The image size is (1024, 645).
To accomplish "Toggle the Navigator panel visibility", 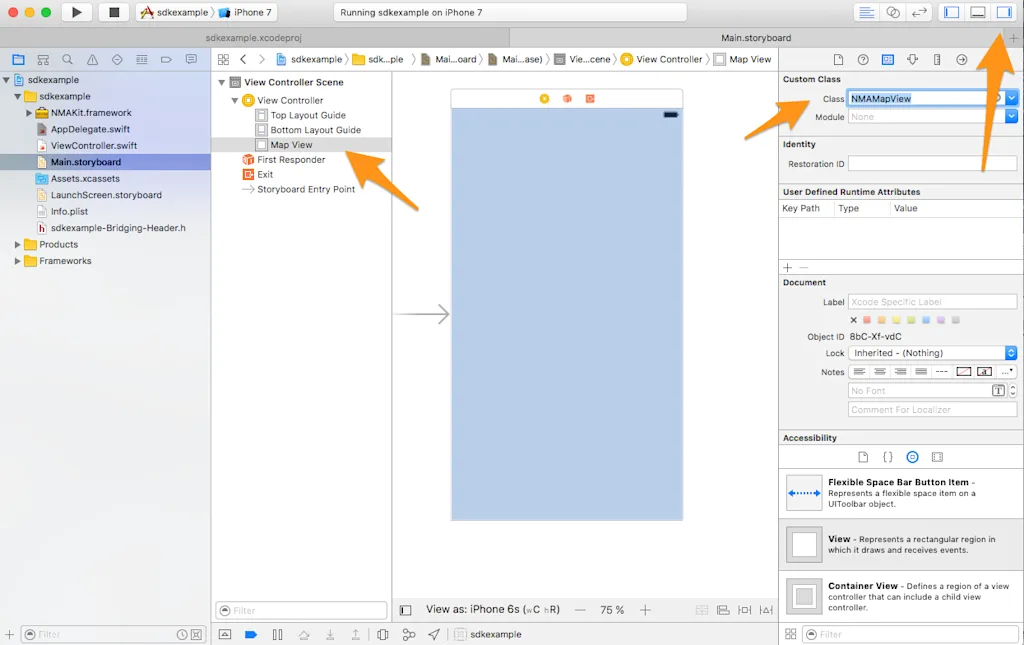I will tap(952, 12).
